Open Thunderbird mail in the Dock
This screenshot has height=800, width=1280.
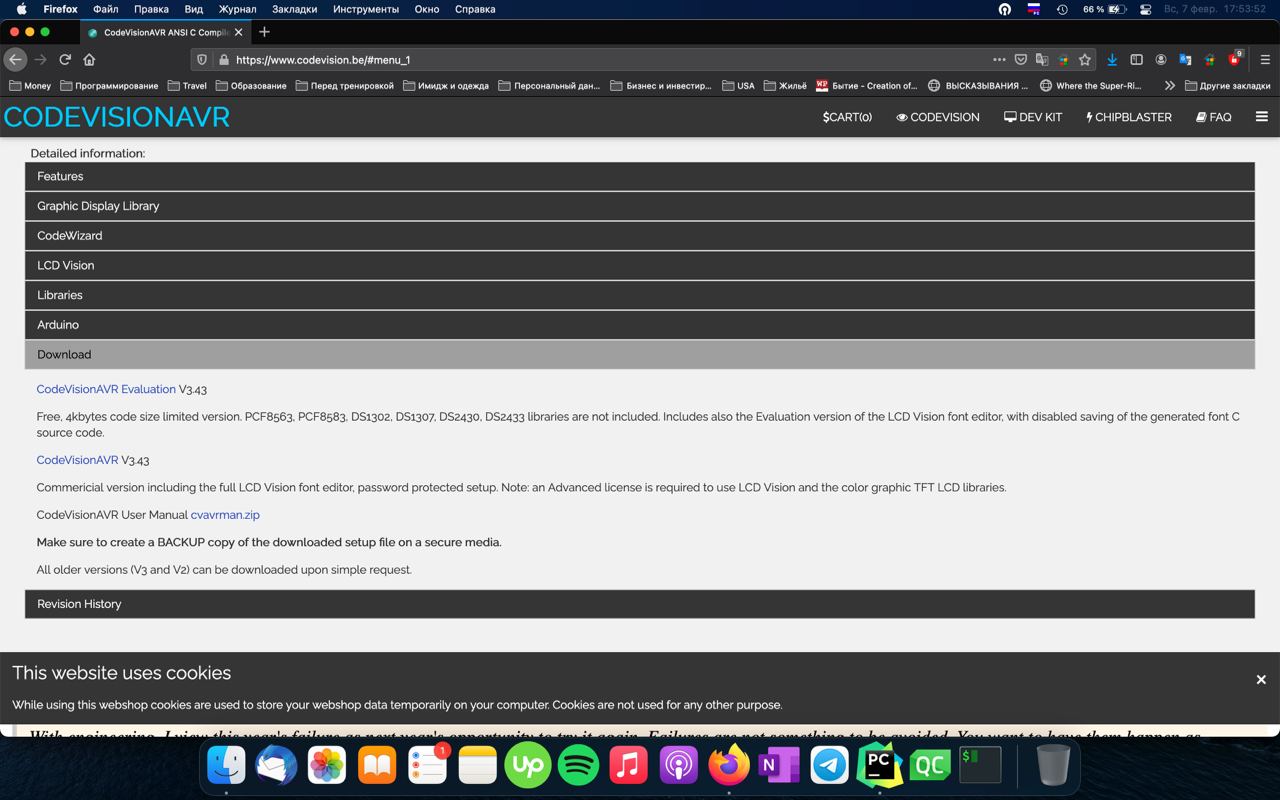point(277,766)
